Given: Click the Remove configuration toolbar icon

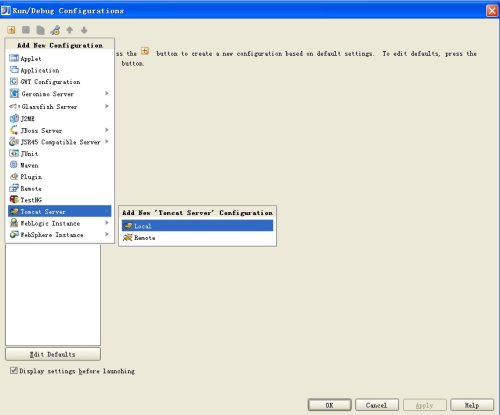Looking at the screenshot, I should click(26, 30).
